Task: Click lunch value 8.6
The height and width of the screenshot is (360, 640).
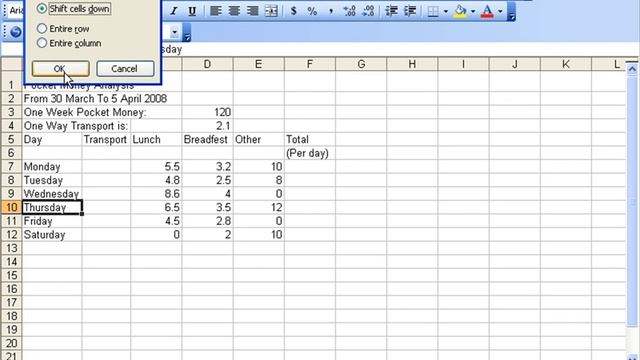Action: pyautogui.click(x=156, y=194)
